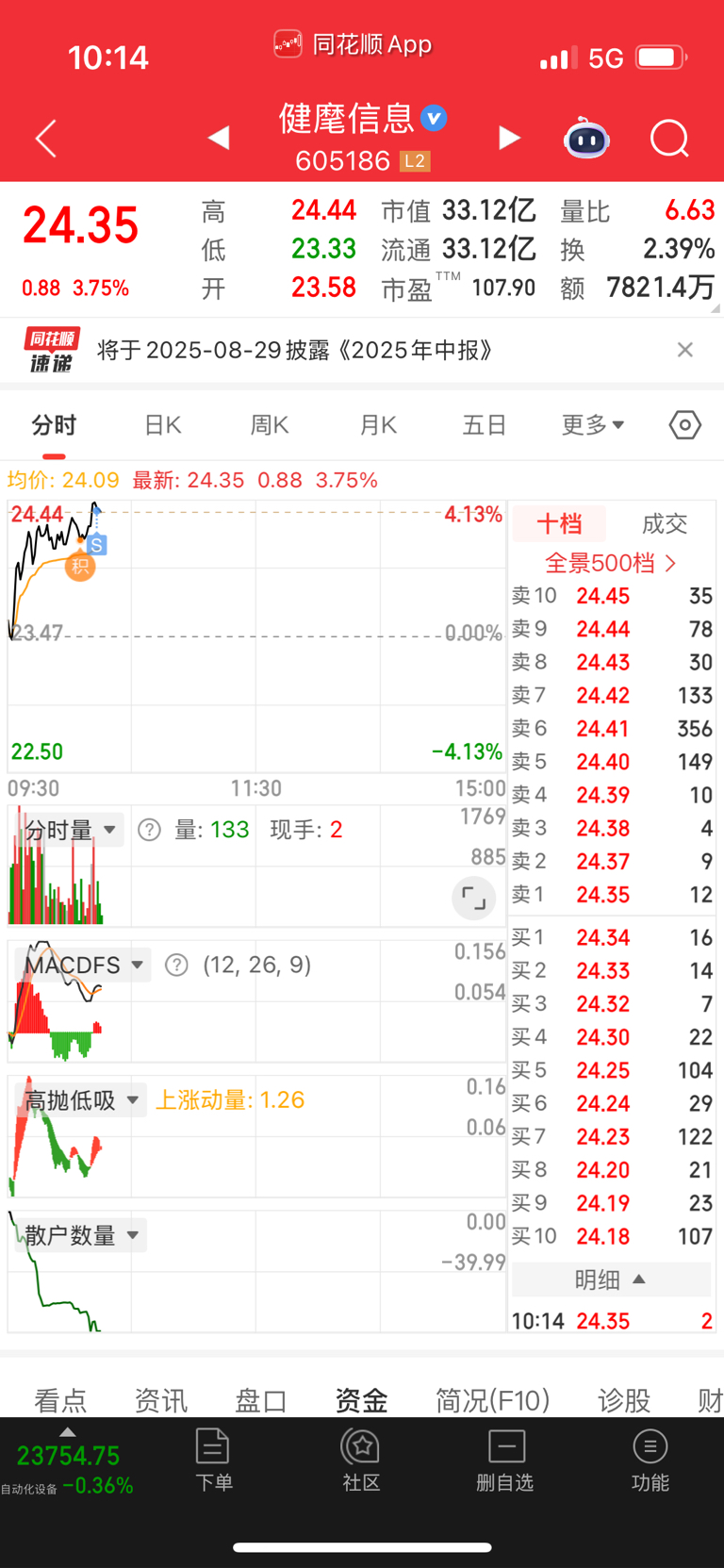Select 买5 row at 24.25

(x=611, y=1070)
